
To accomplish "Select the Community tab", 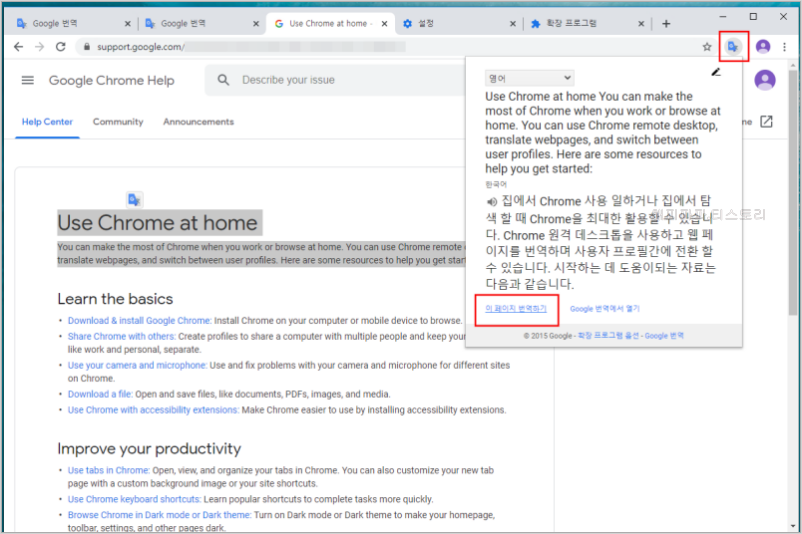I will pyautogui.click(x=118, y=122).
